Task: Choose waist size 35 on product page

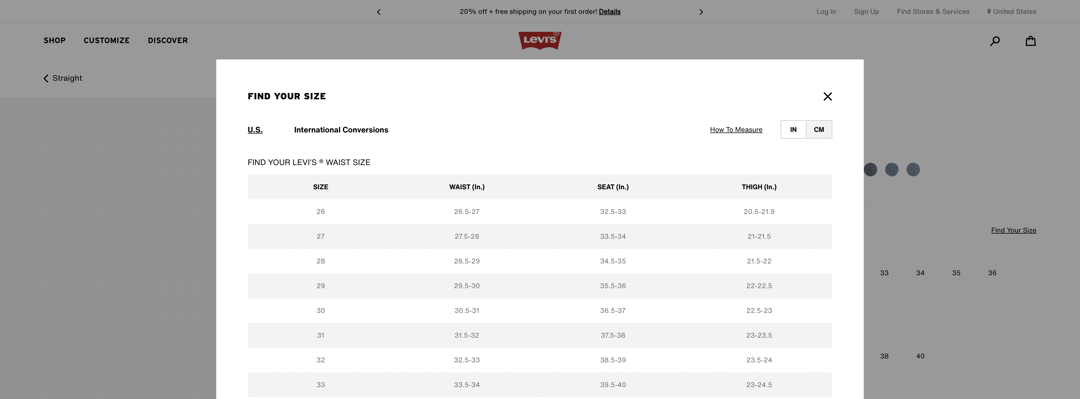Action: point(956,273)
